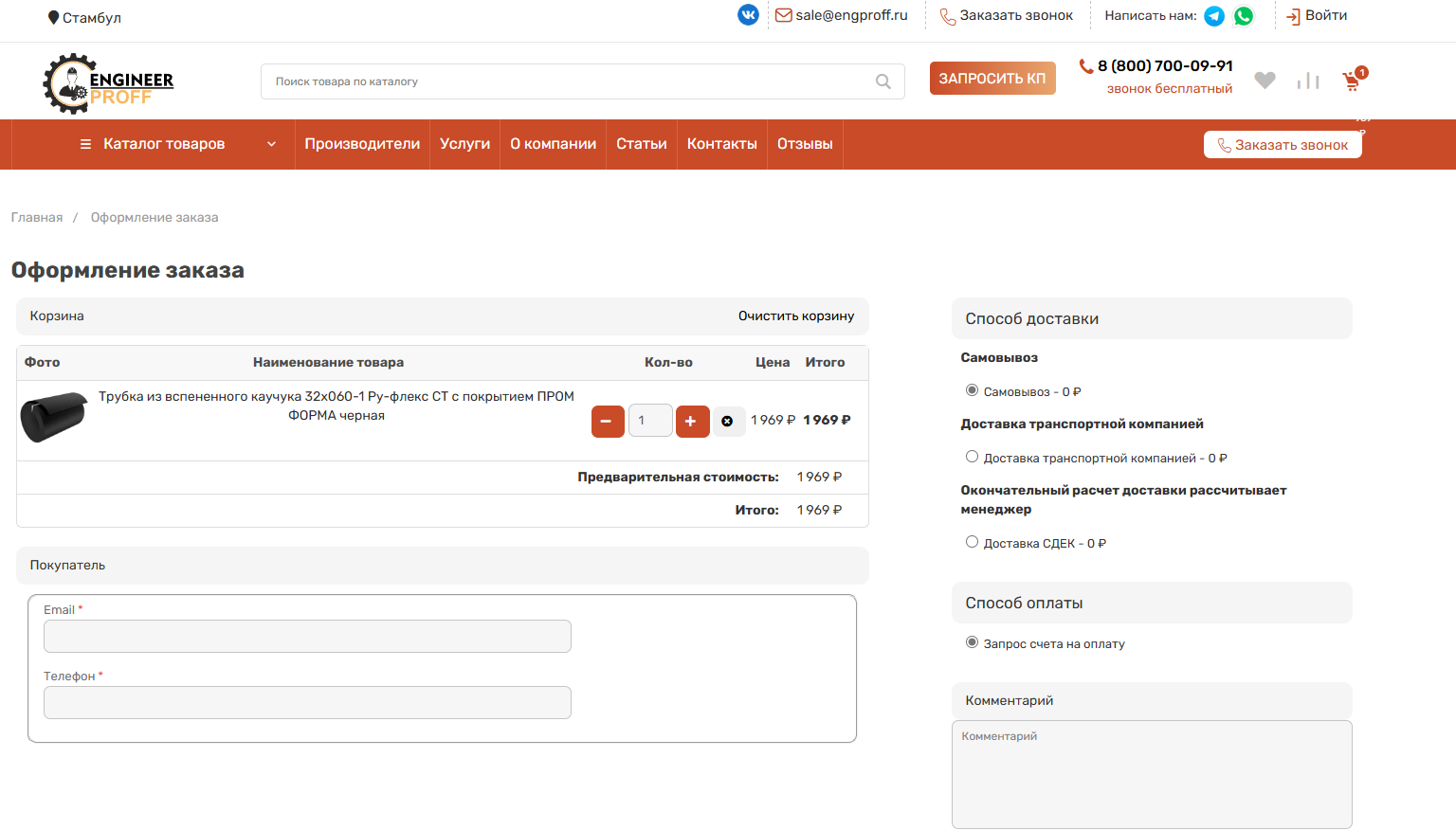Viewport: 1456px width, 830px height.
Task: Open the WhatsApp chat icon
Action: click(x=1244, y=16)
